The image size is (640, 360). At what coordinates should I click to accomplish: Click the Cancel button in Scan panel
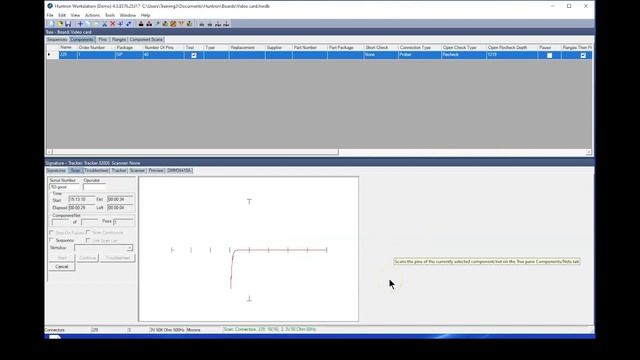62,267
